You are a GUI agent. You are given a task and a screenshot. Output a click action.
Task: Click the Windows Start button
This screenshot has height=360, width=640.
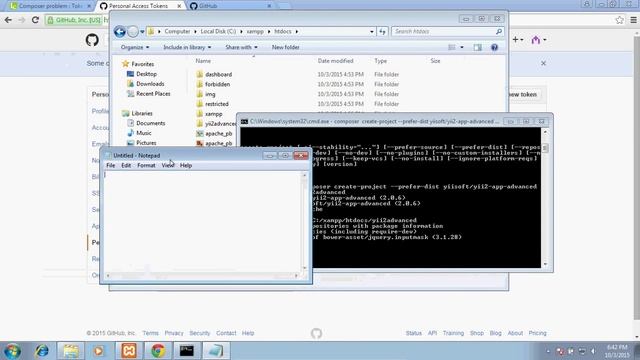(x=12, y=351)
